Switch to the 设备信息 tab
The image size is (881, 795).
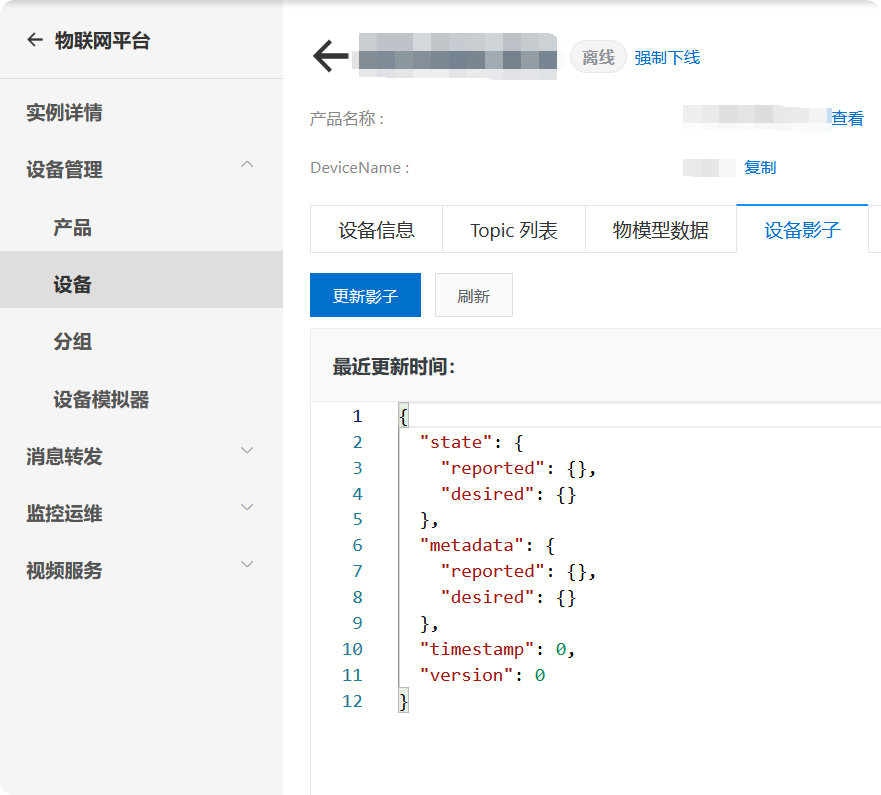(x=376, y=229)
